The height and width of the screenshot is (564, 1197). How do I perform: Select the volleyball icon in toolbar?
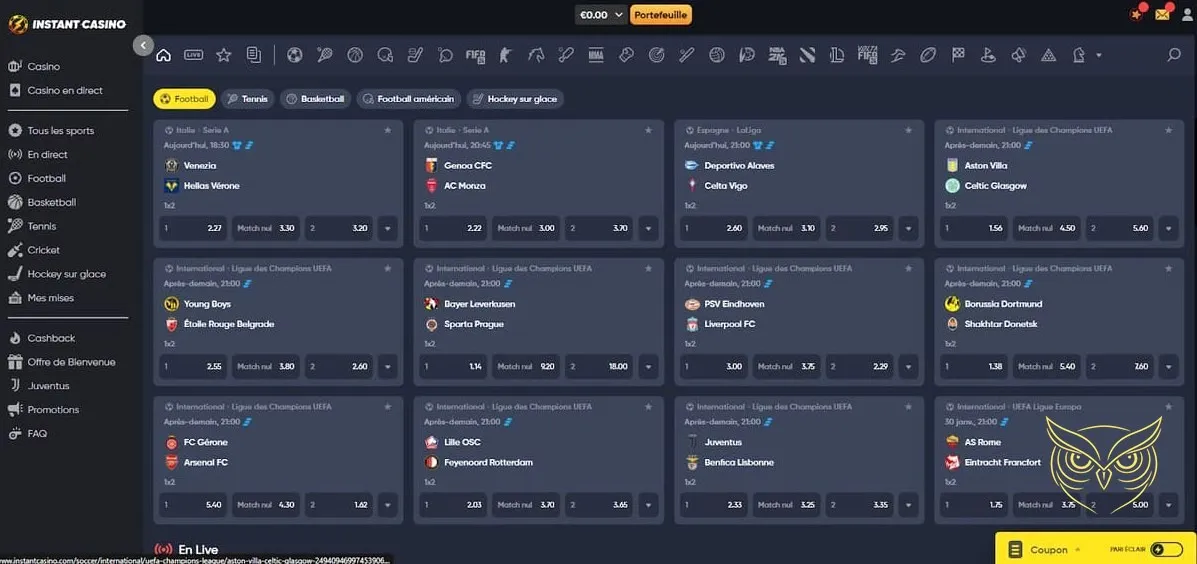[x=716, y=55]
